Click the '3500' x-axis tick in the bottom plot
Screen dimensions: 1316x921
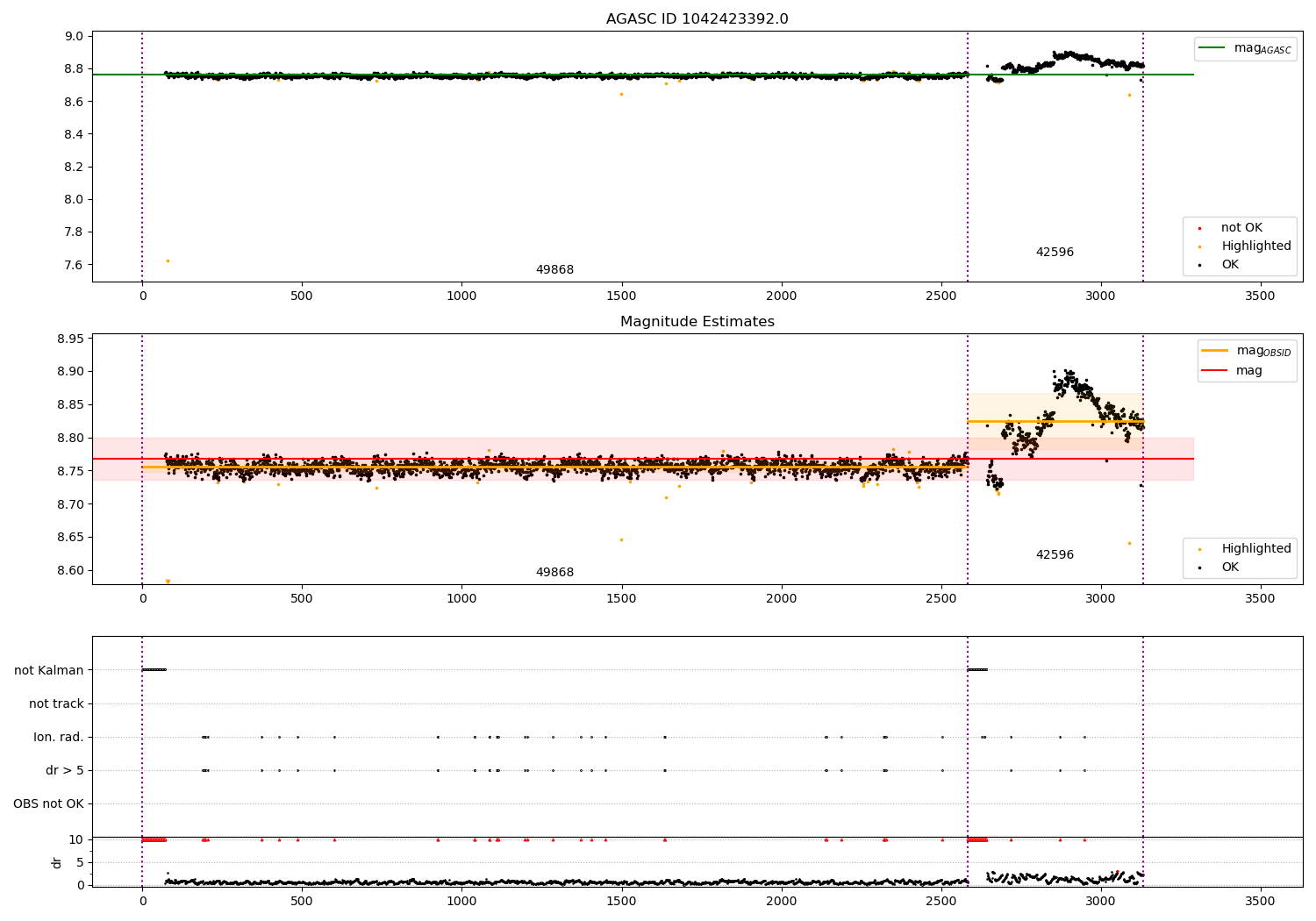point(1261,902)
